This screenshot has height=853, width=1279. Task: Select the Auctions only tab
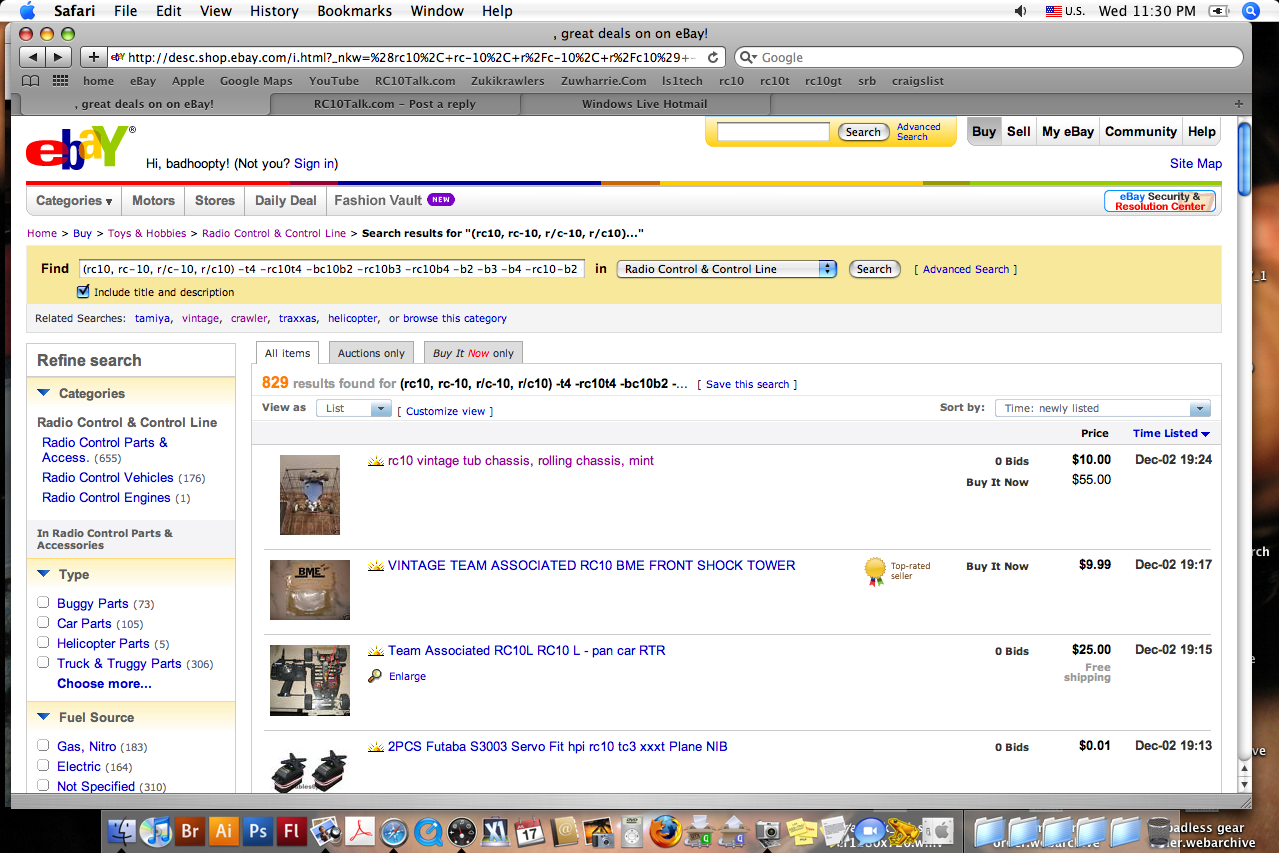point(371,353)
